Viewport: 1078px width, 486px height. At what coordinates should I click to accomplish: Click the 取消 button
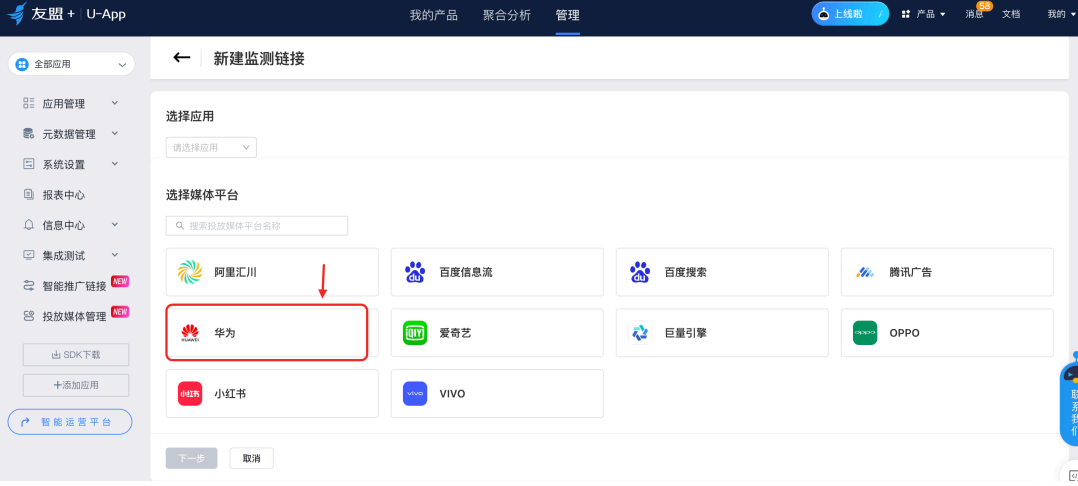[x=252, y=459]
